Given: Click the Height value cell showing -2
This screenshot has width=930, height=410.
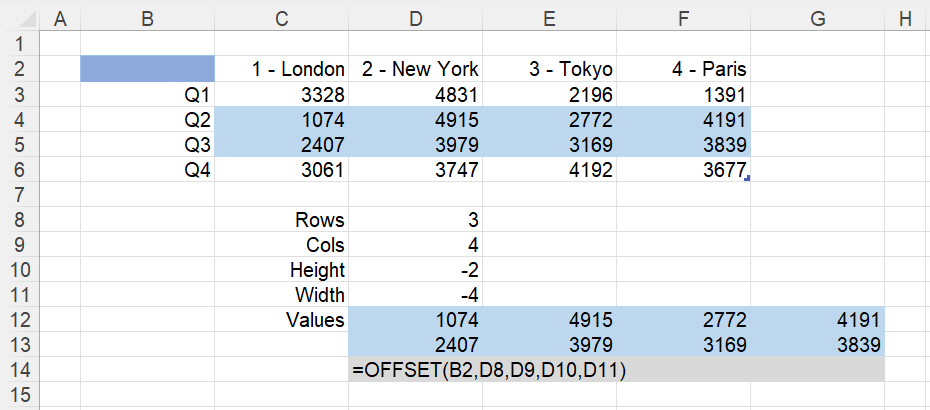Looking at the screenshot, I should point(416,269).
